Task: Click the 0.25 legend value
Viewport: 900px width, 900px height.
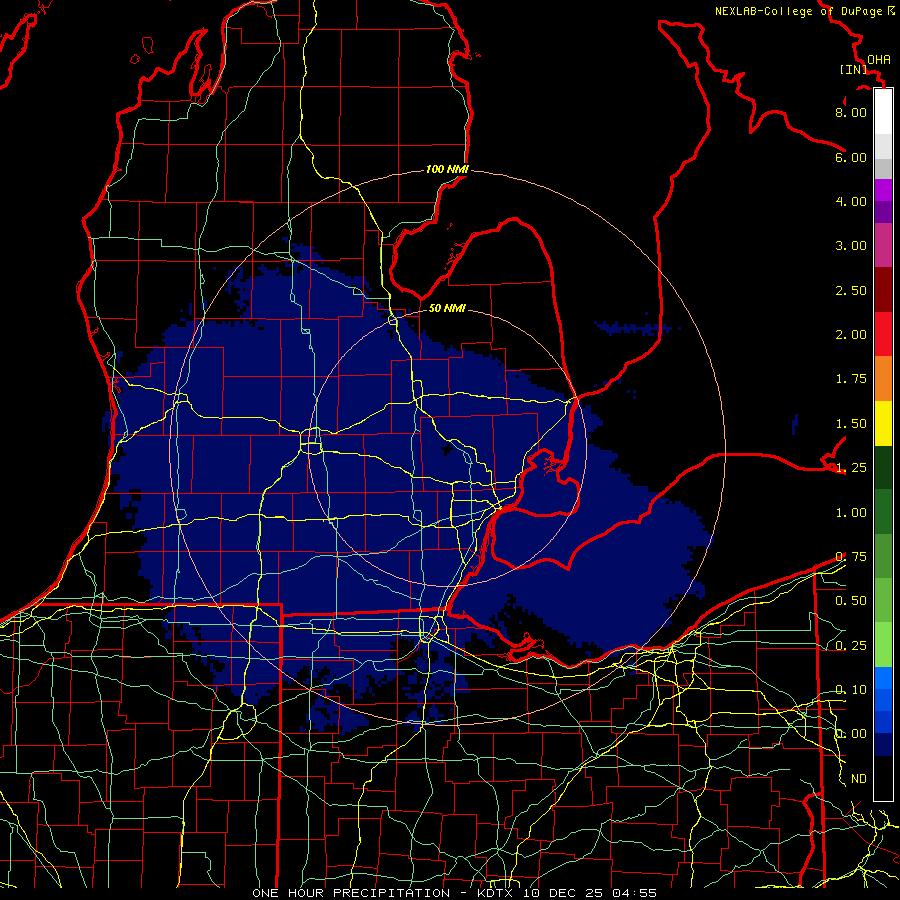Action: 851,646
